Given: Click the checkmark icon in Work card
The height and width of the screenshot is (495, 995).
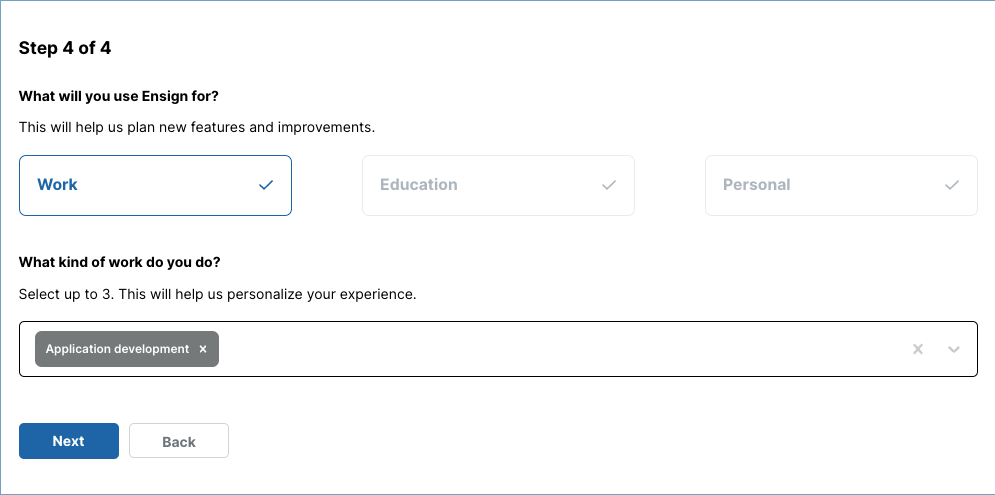Looking at the screenshot, I should click(x=266, y=185).
